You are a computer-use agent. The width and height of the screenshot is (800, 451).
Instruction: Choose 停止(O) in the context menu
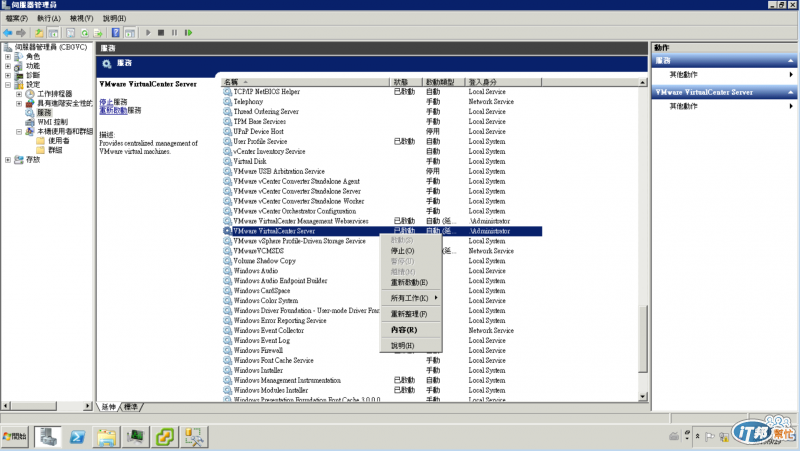pos(411,251)
